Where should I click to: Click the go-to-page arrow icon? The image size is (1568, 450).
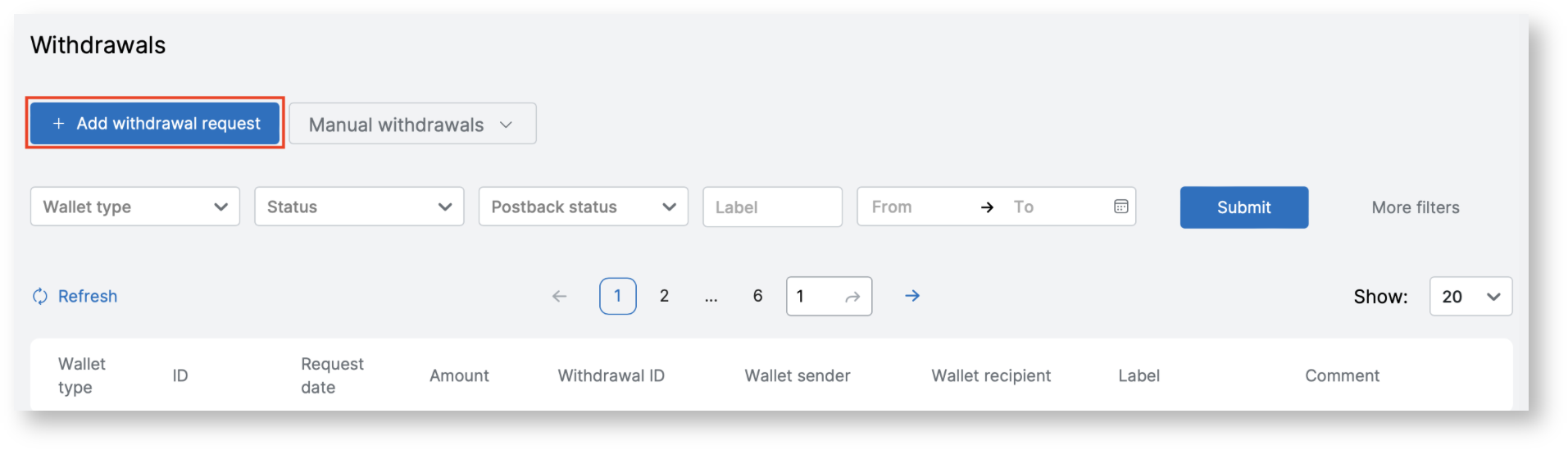point(852,297)
